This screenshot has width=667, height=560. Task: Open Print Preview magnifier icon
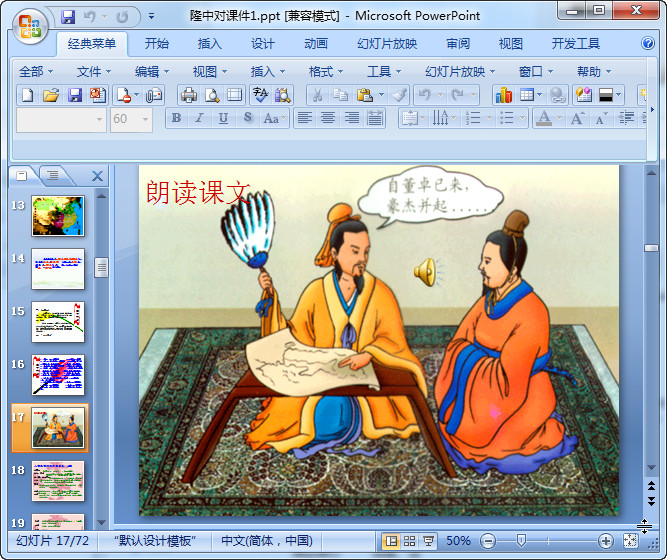tap(211, 95)
